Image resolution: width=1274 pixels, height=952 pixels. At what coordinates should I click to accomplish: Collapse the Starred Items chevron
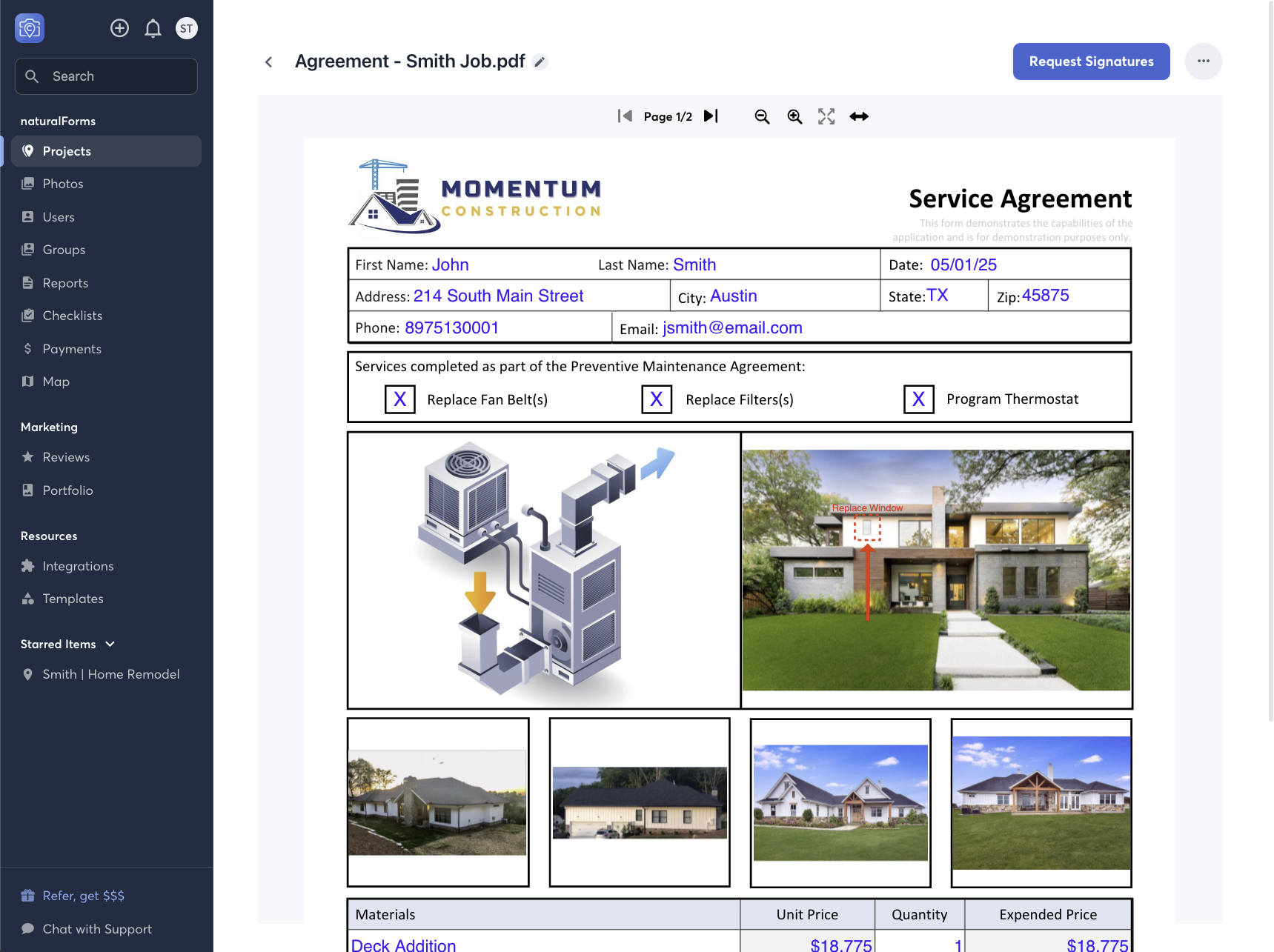pos(110,644)
